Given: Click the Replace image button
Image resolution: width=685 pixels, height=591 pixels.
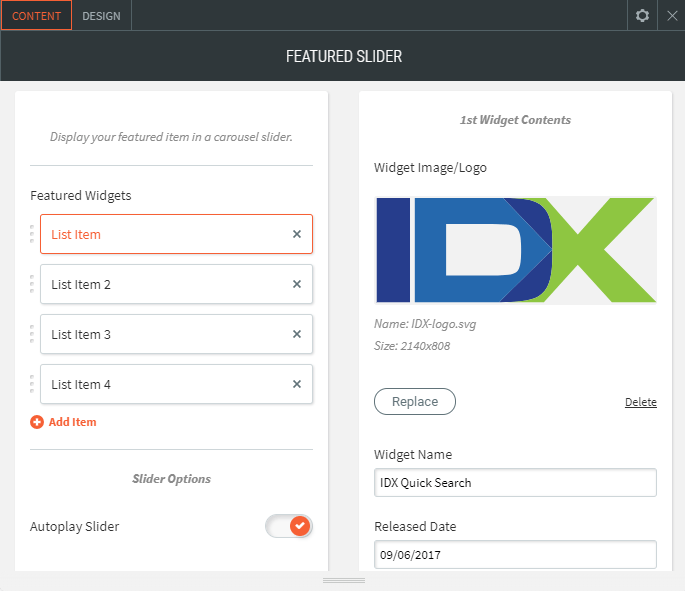Looking at the screenshot, I should coord(415,401).
